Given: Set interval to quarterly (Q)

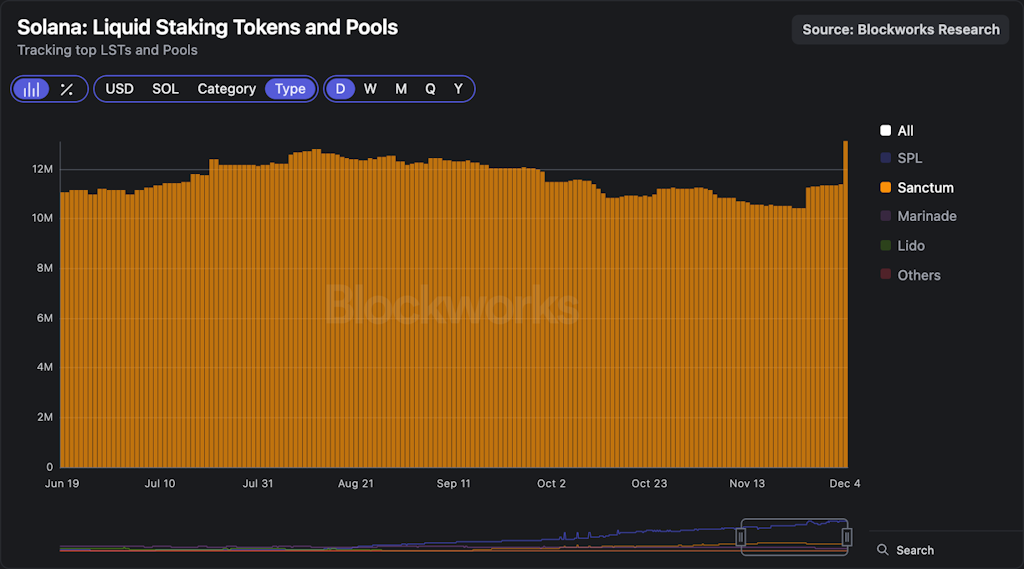Looking at the screenshot, I should click(x=430, y=89).
